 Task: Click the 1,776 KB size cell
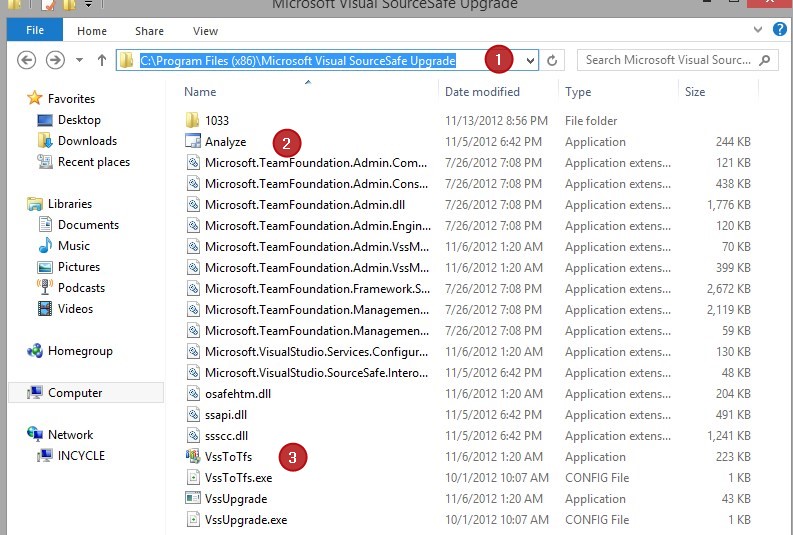[729, 205]
